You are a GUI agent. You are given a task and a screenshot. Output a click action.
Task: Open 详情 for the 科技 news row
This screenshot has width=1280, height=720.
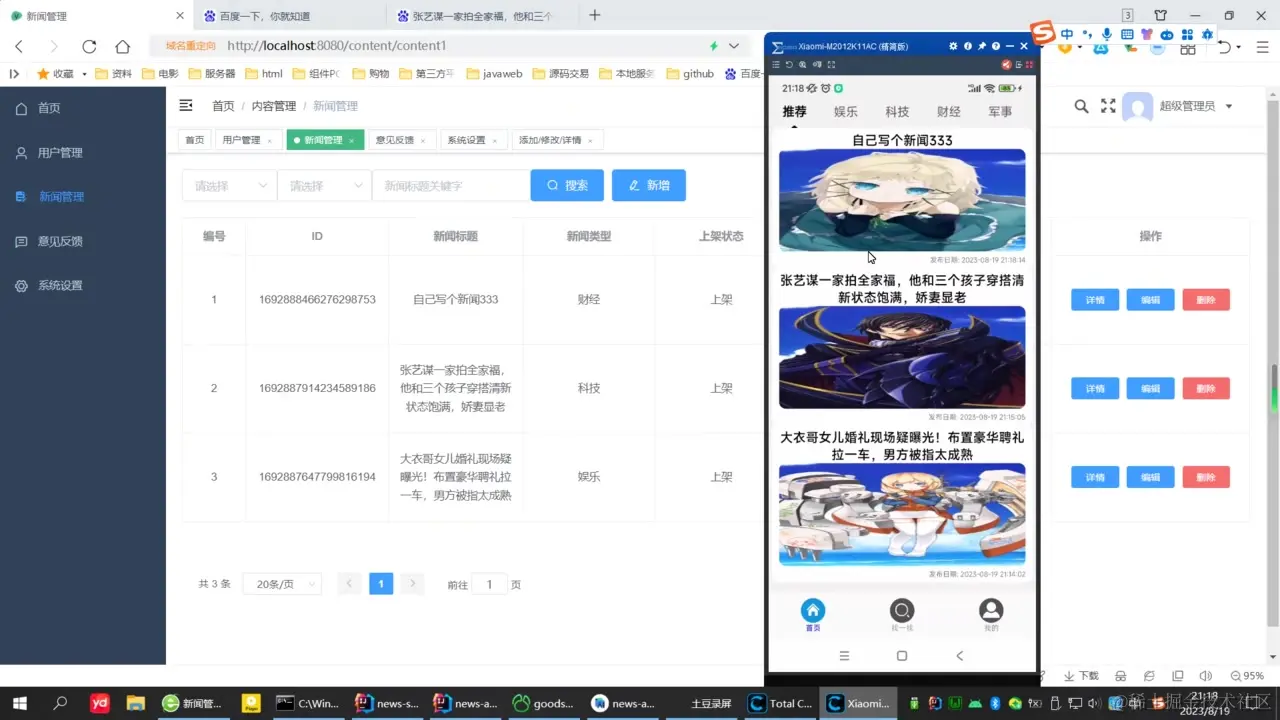[x=1095, y=388]
